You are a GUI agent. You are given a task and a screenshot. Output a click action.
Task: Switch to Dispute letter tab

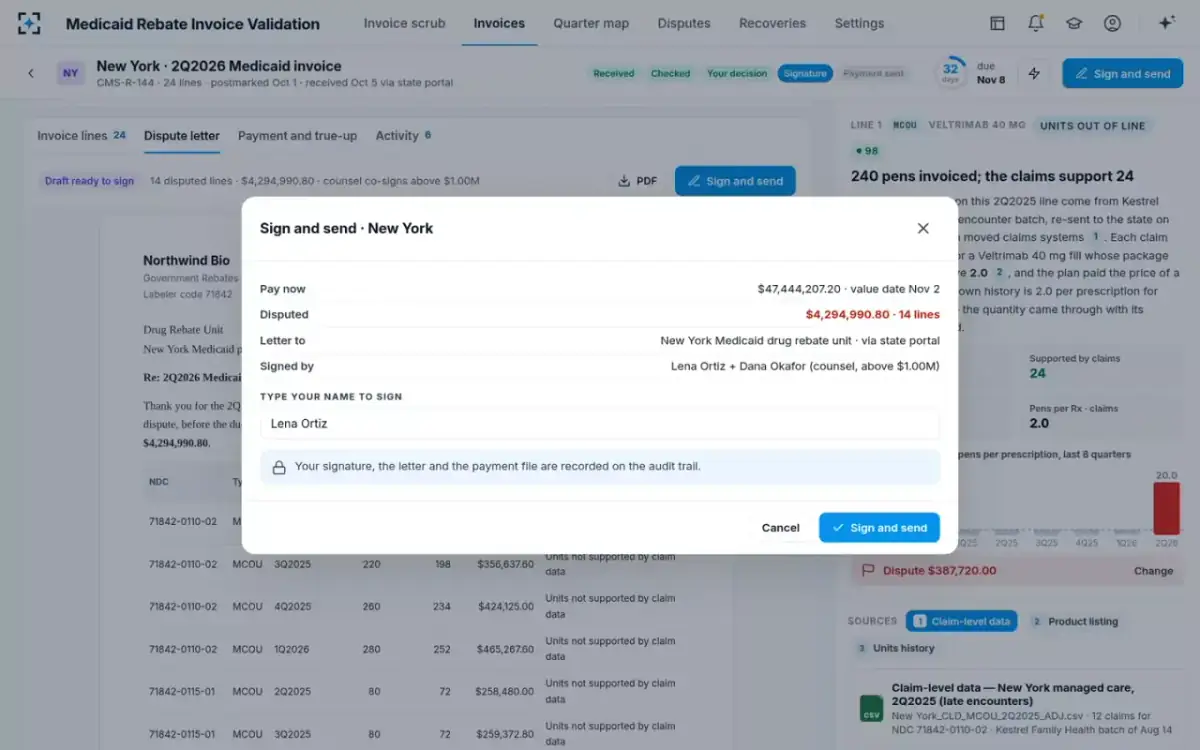point(182,135)
